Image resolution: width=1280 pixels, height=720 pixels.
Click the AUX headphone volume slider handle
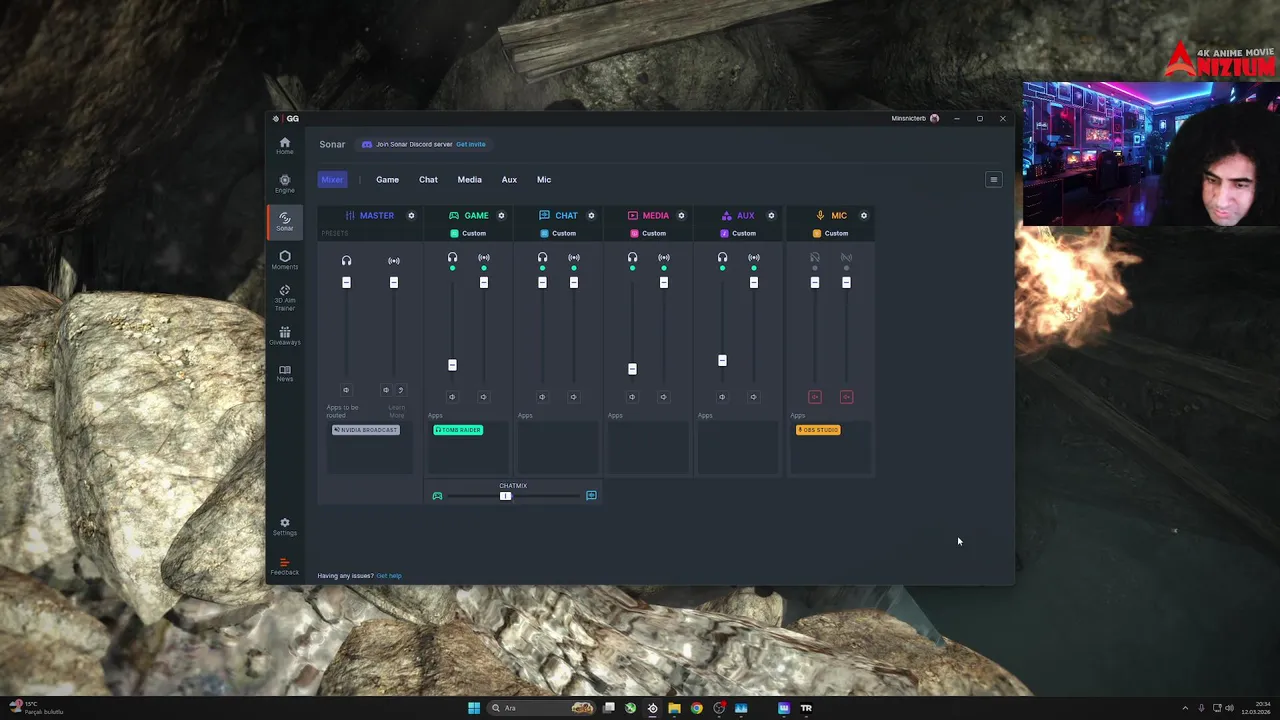tap(722, 360)
